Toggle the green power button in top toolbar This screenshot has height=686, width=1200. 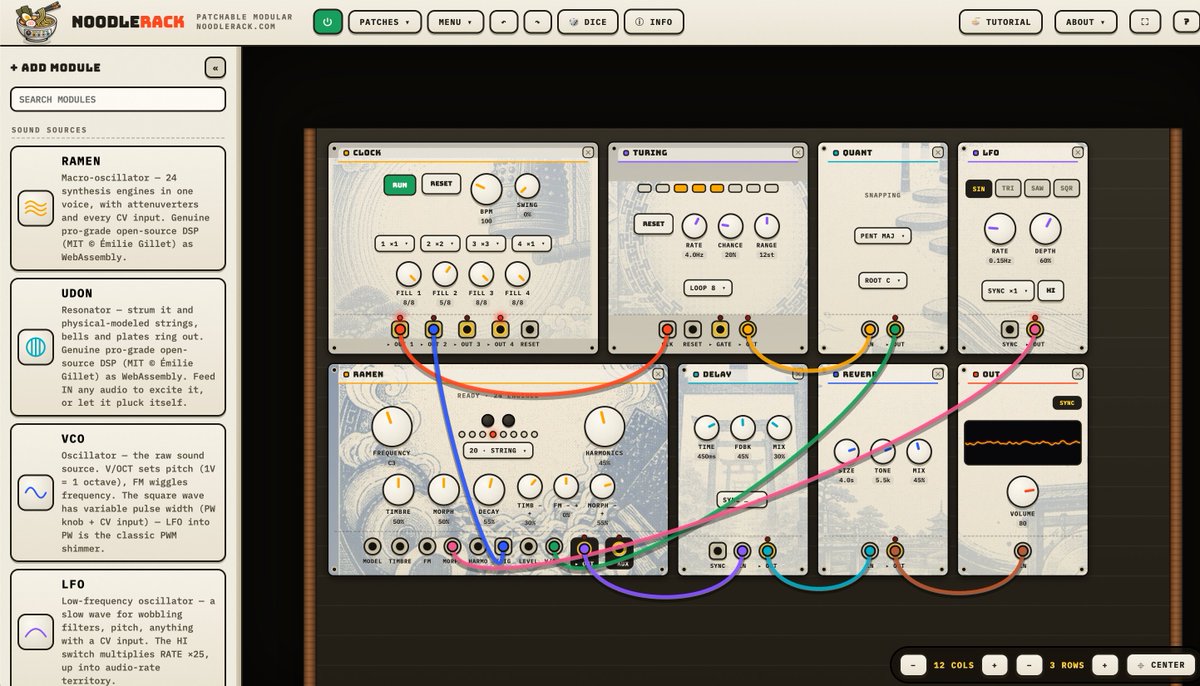[x=327, y=22]
